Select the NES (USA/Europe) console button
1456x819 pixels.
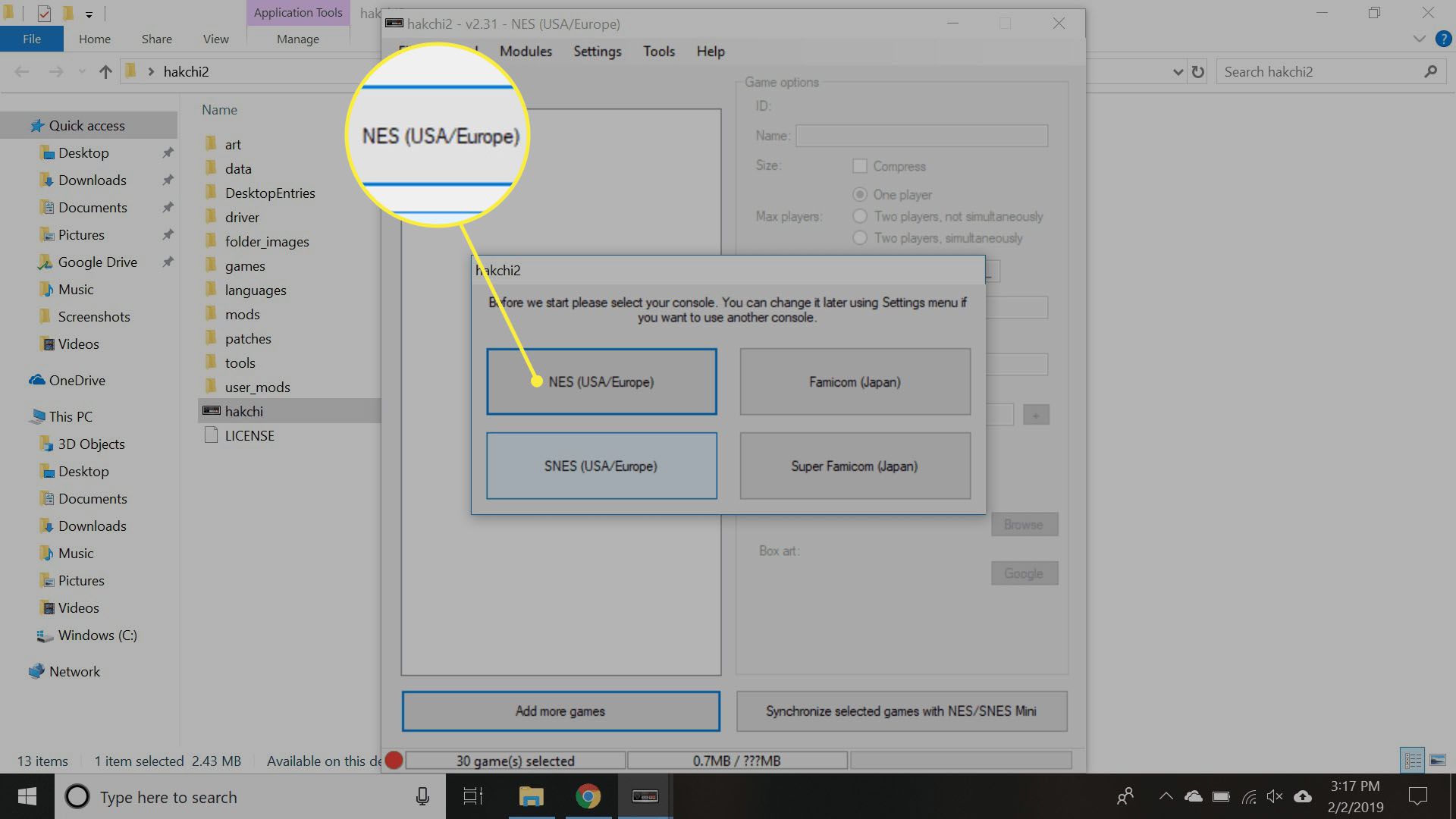601,381
